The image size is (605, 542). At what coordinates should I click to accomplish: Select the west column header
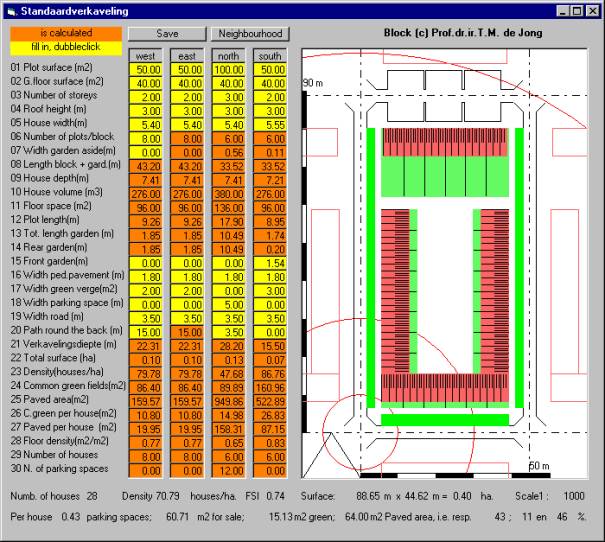145,56
